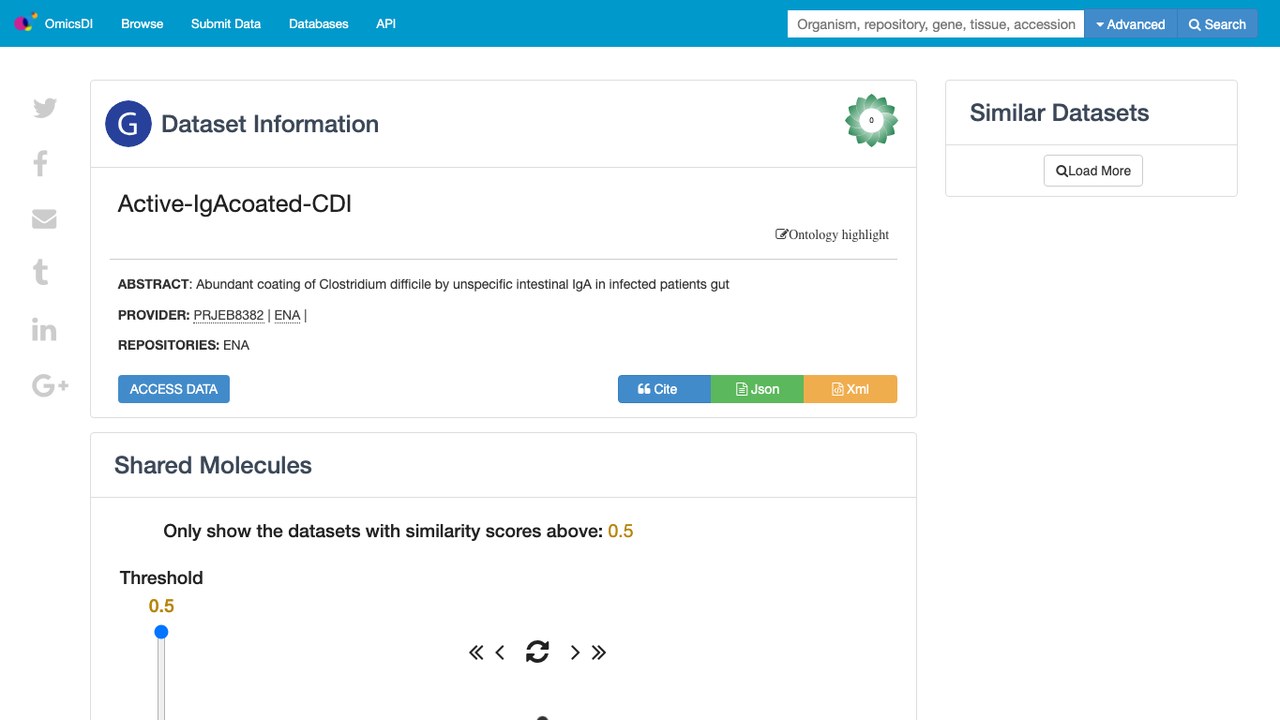Open the Databases menu item
The image size is (1280, 720).
point(319,24)
